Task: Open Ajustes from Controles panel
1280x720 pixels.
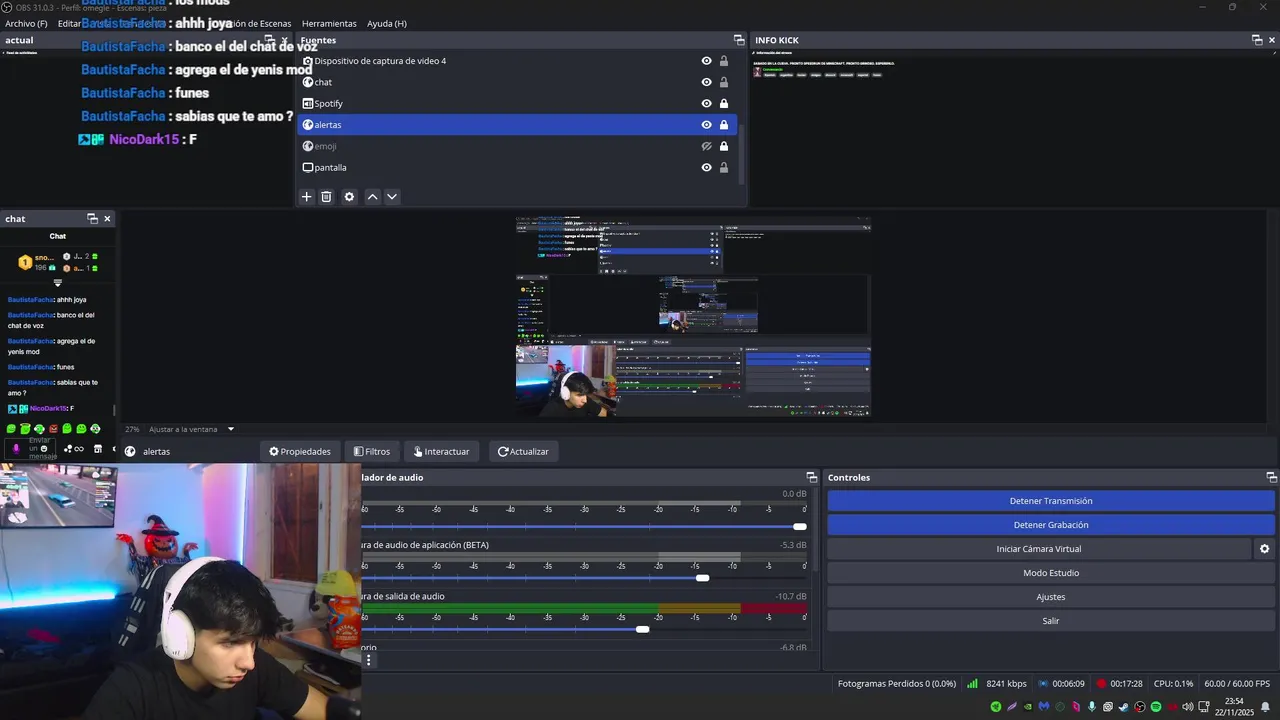Action: click(x=1051, y=597)
